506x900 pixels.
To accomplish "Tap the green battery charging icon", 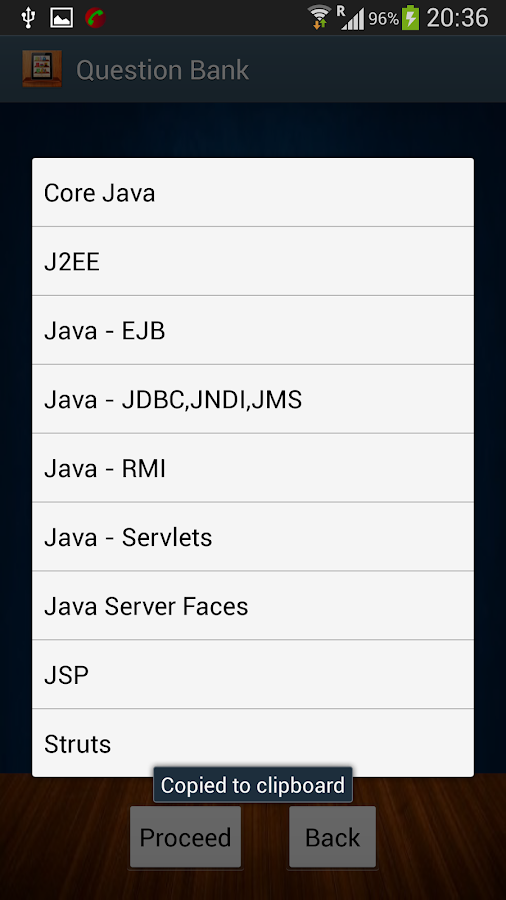I will tap(410, 17).
